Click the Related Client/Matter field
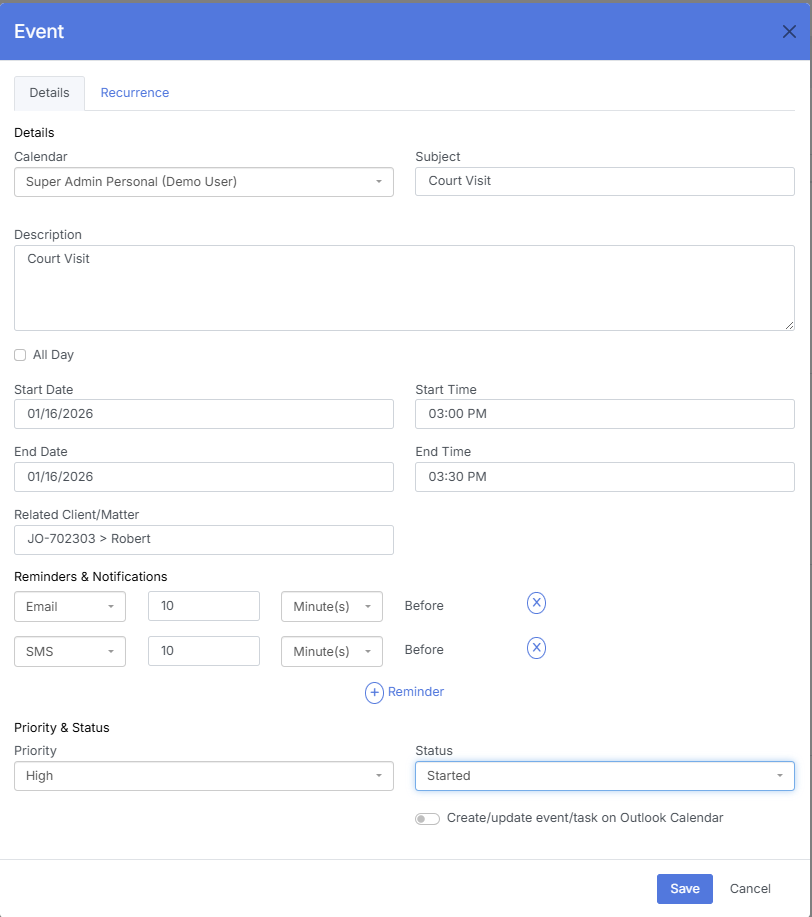This screenshot has width=812, height=917. click(204, 539)
